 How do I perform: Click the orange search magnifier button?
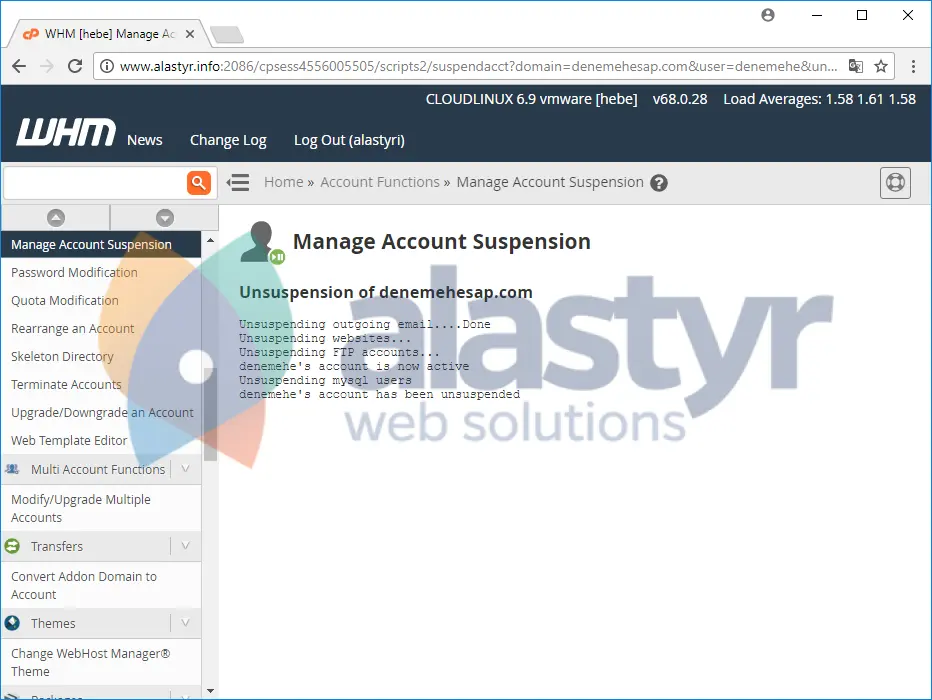click(199, 182)
